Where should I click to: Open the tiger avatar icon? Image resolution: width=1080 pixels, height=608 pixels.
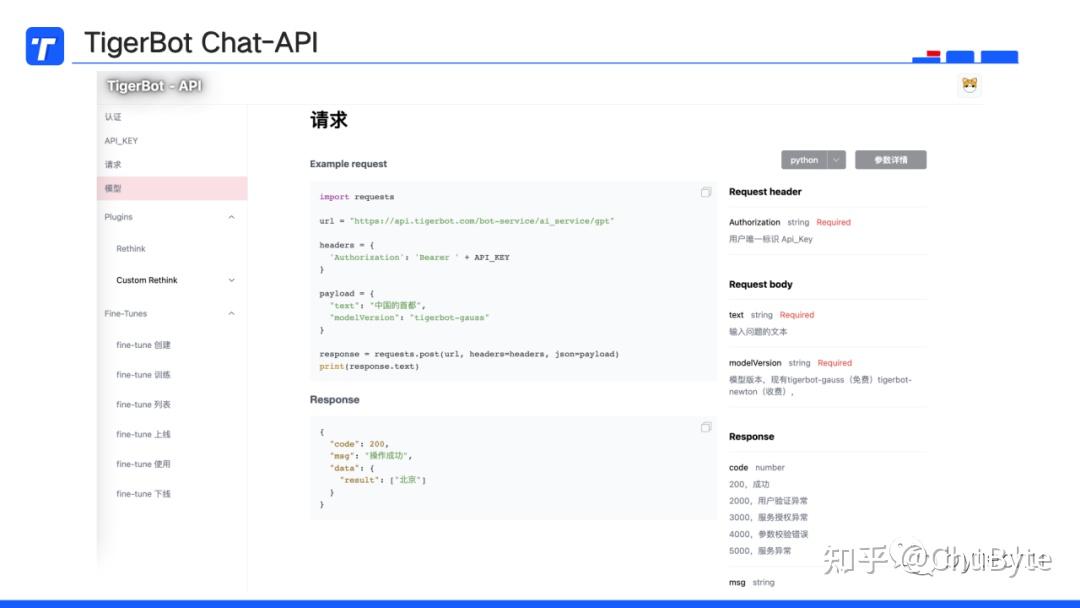coord(970,85)
